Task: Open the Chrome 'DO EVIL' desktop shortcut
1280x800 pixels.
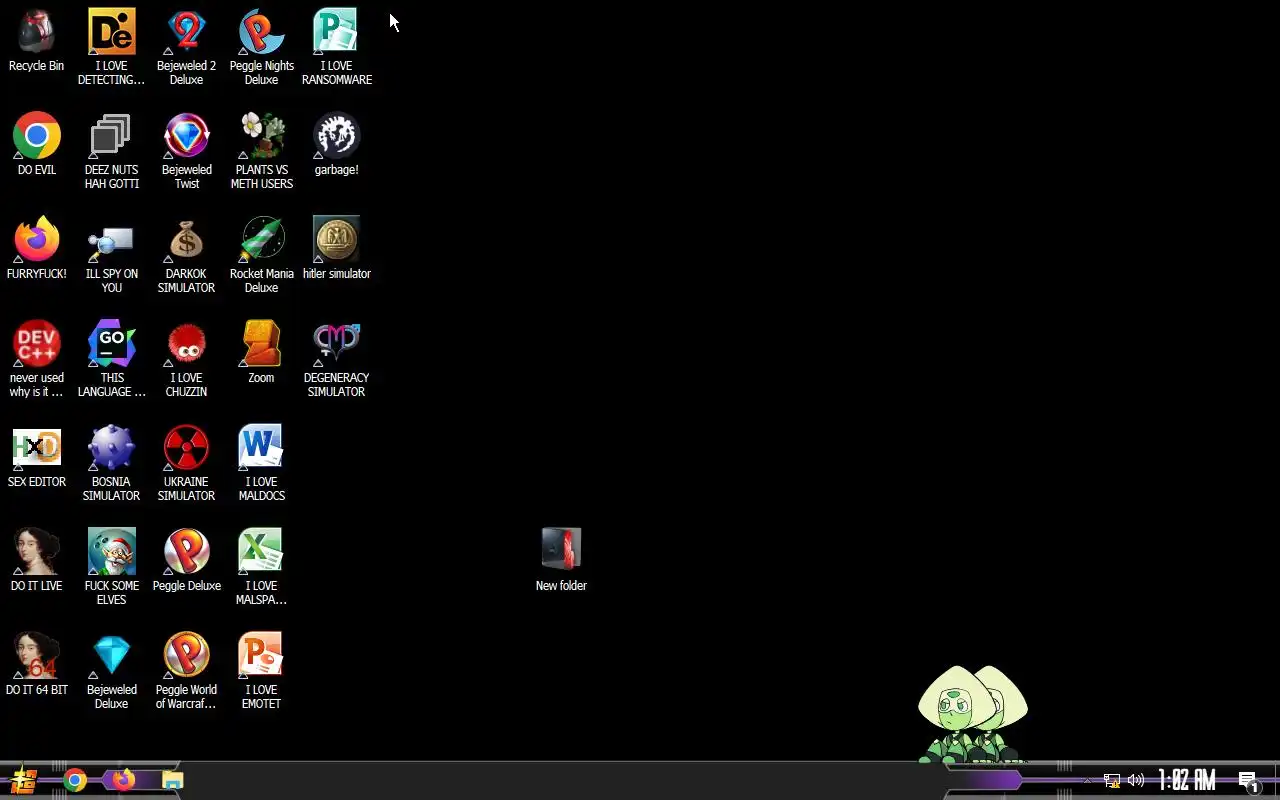Action: [x=36, y=135]
